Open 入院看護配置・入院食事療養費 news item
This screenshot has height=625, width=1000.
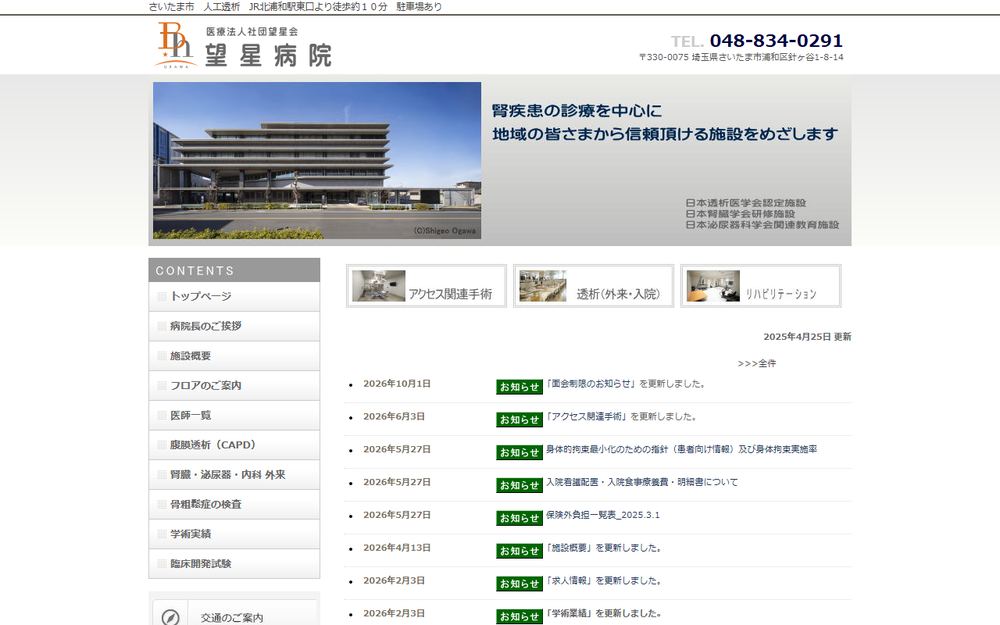point(642,482)
